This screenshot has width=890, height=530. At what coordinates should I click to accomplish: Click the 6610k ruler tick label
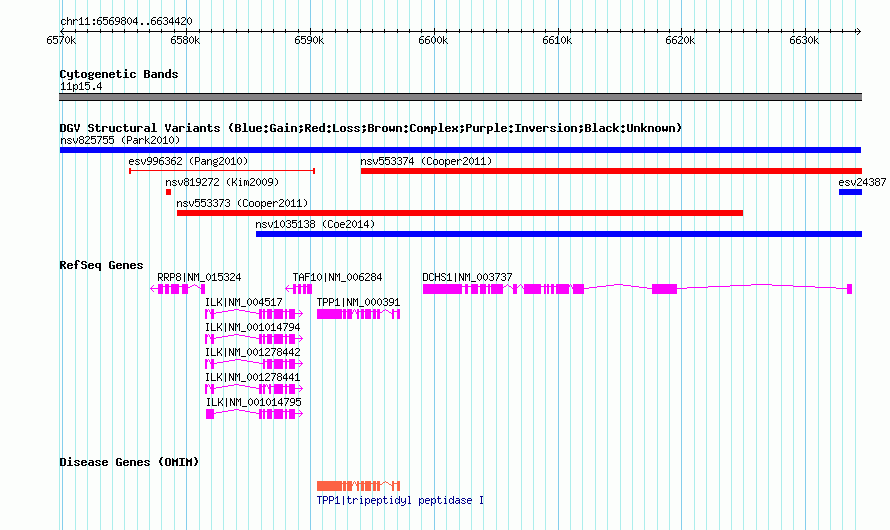[557, 40]
